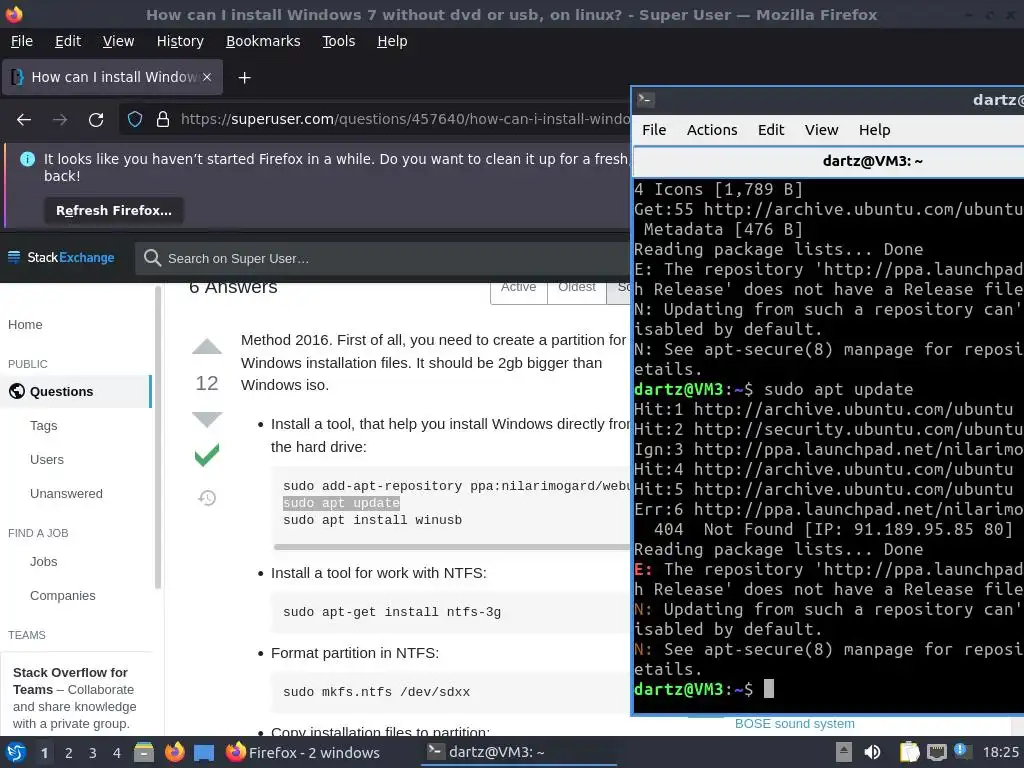Viewport: 1024px width, 768px height.
Task: Upvote the answer with score 12
Action: (x=207, y=347)
